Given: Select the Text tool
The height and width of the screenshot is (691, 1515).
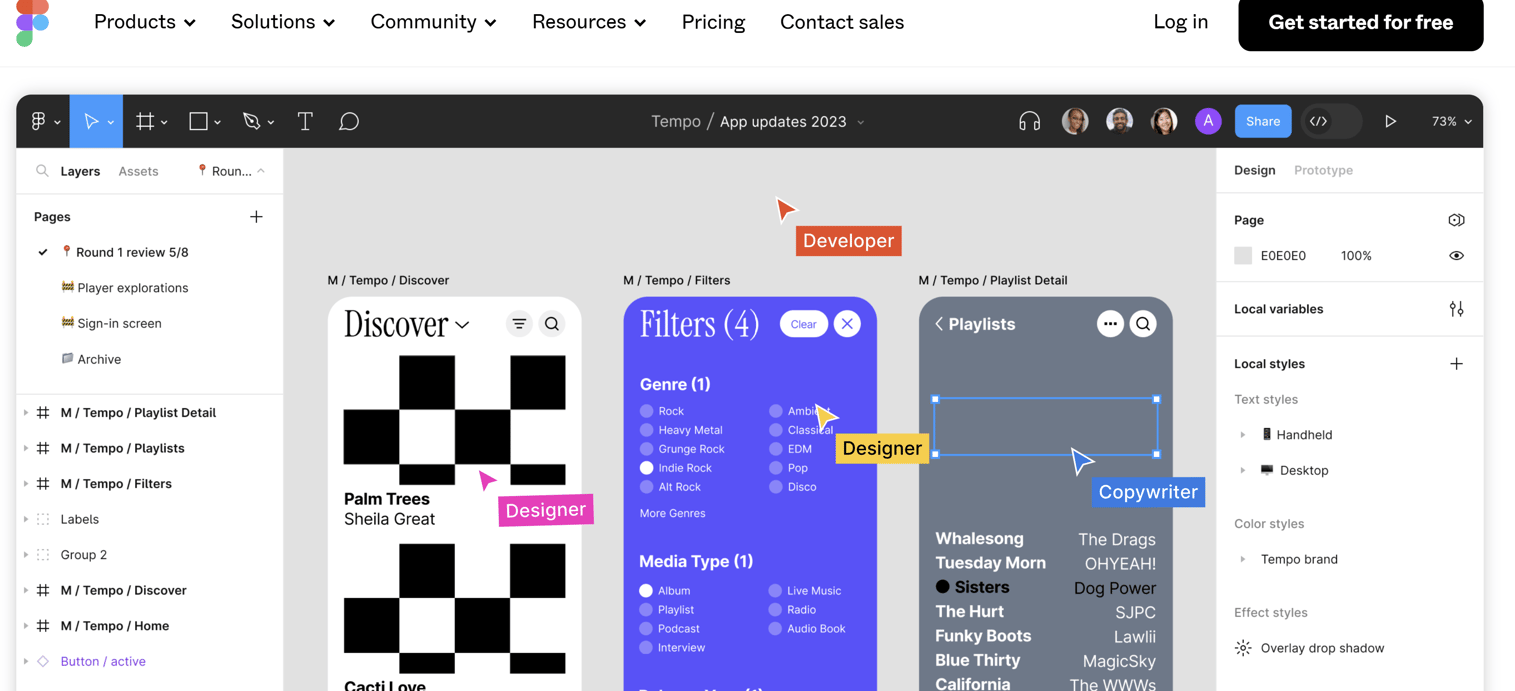Looking at the screenshot, I should click(x=305, y=121).
